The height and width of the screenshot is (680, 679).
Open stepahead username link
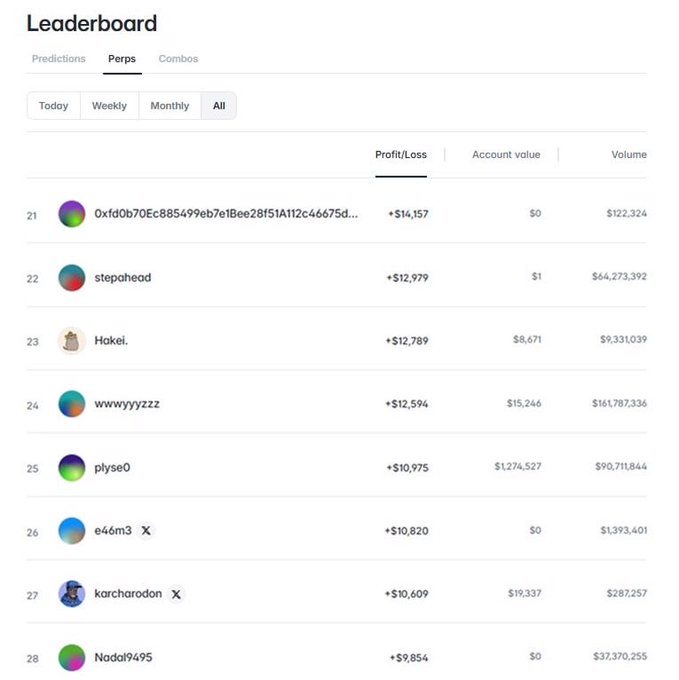point(123,278)
